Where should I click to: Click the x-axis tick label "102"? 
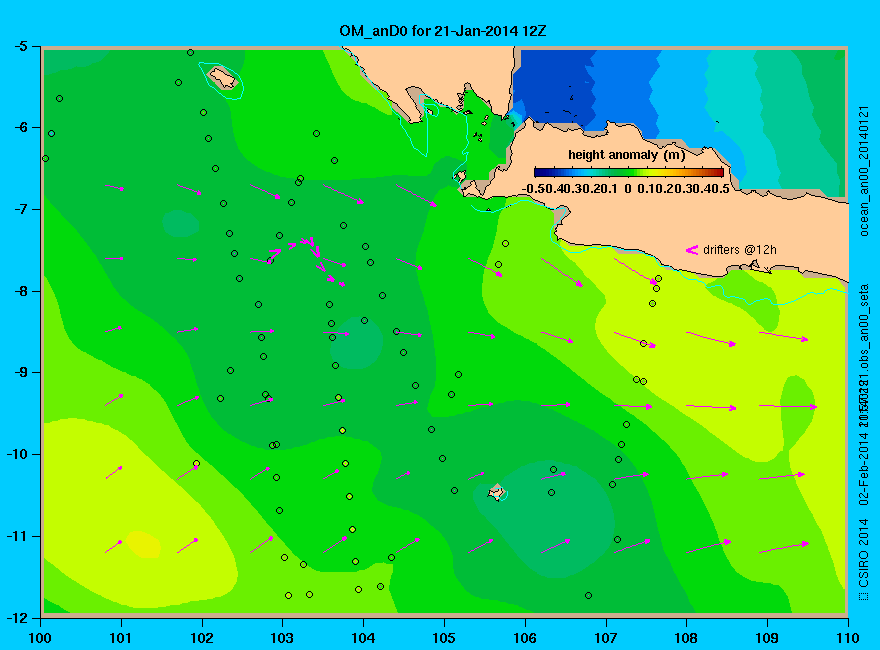point(202,638)
